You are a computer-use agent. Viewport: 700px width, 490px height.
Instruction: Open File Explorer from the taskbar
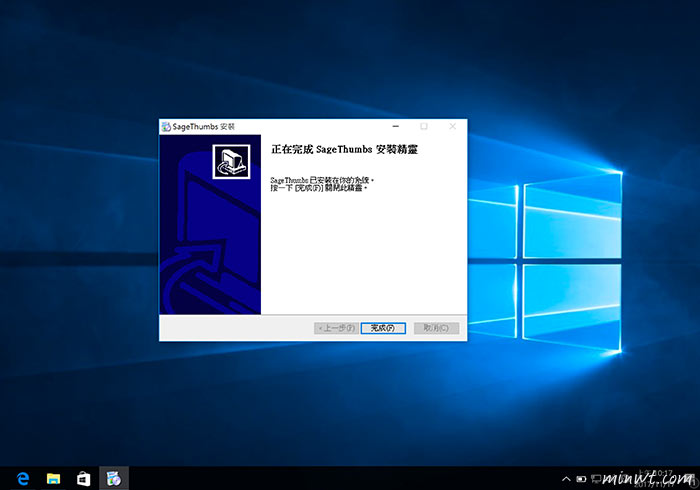(x=53, y=479)
